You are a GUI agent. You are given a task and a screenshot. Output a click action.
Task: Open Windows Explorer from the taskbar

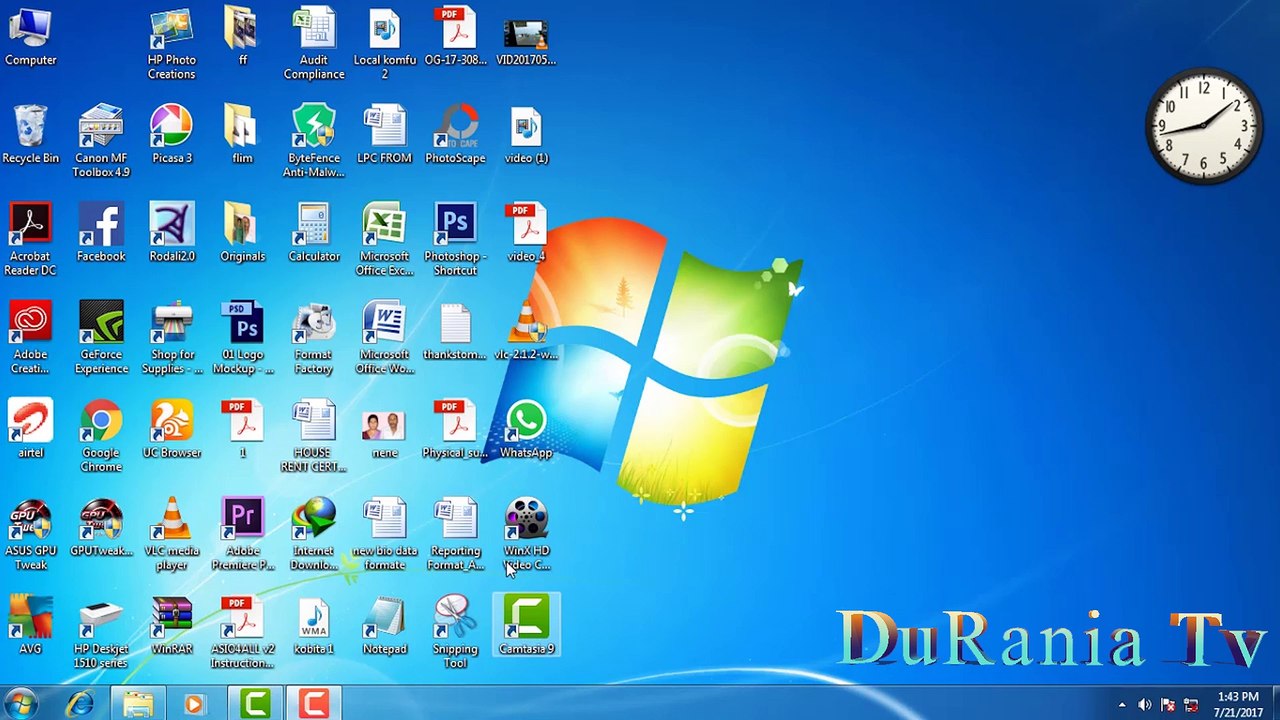click(x=138, y=704)
